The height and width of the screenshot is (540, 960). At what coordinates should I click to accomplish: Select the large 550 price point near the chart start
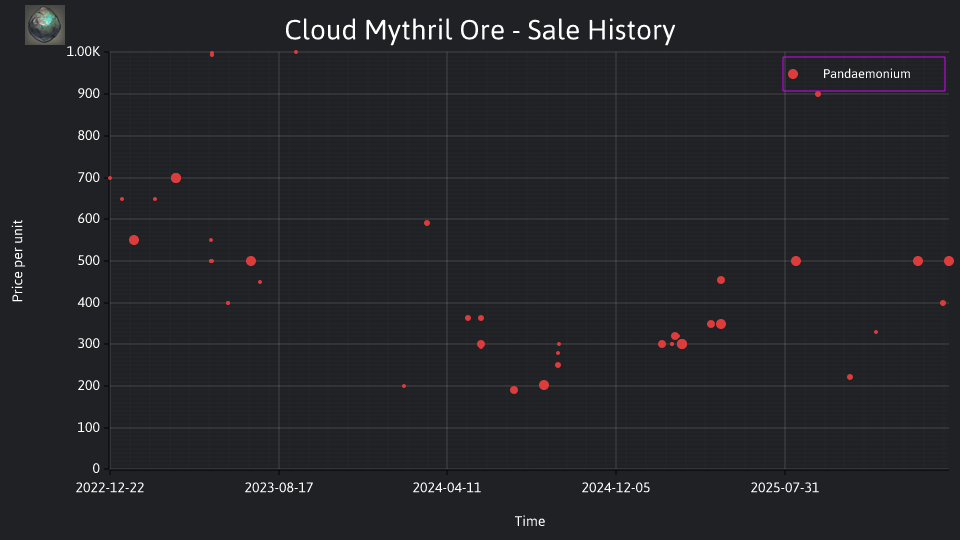point(134,240)
